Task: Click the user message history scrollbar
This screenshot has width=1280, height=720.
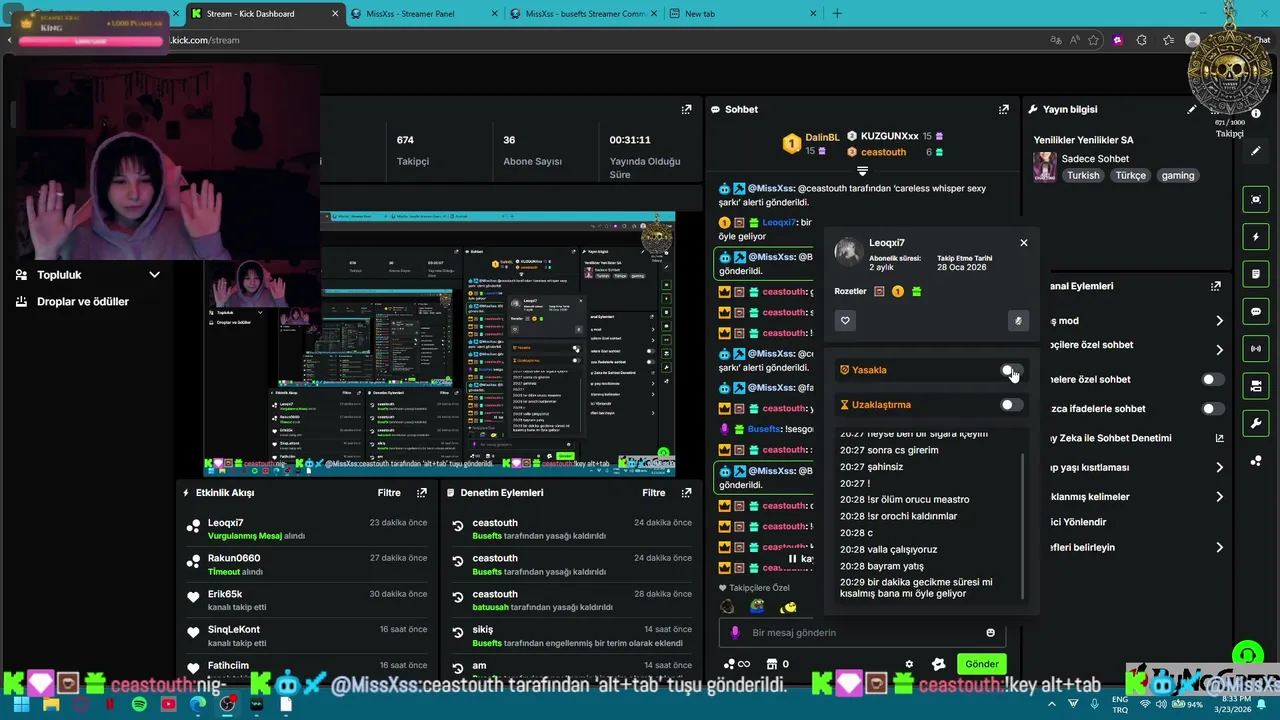Action: tap(1023, 525)
